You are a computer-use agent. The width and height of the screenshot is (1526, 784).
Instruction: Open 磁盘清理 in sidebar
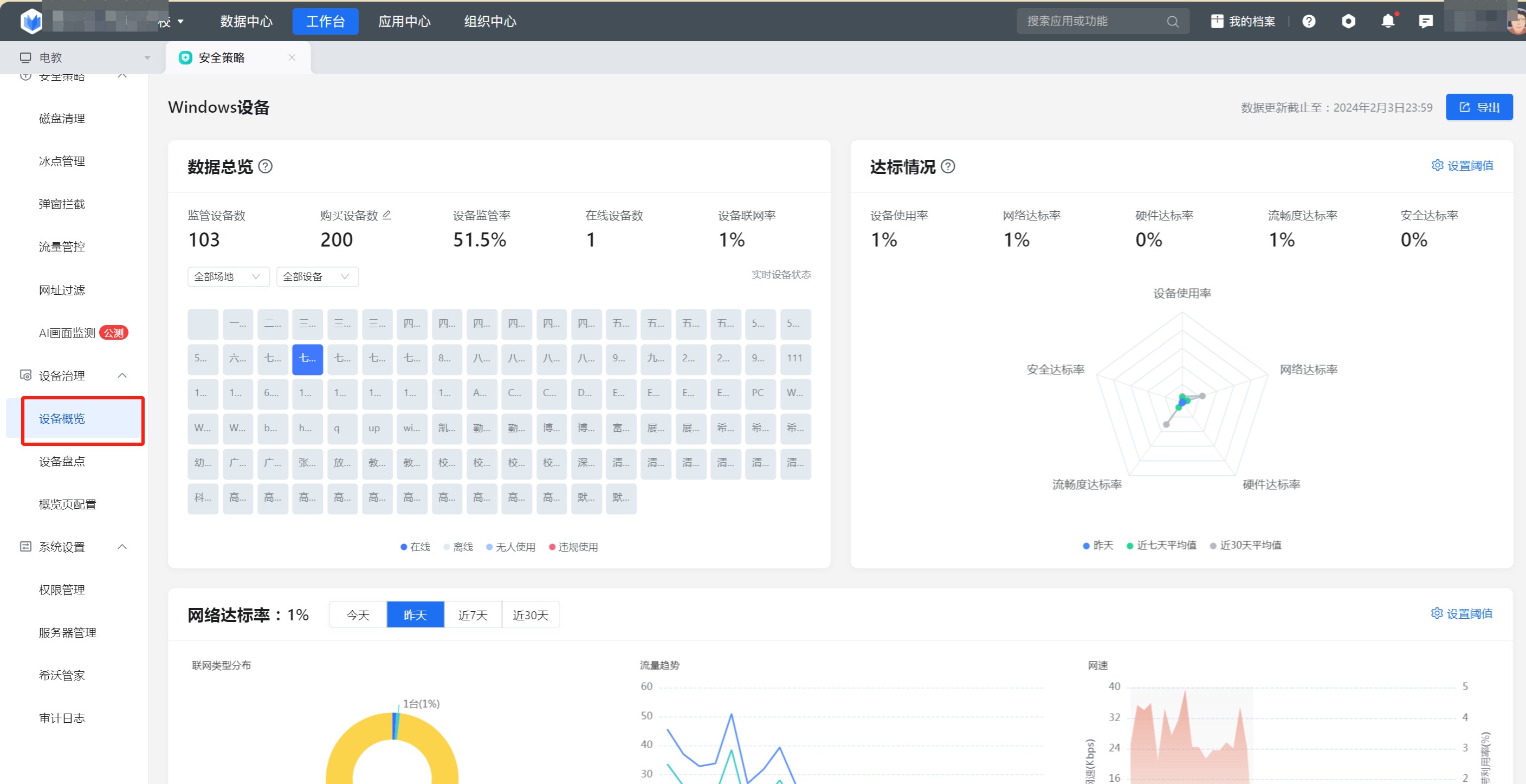tap(62, 119)
